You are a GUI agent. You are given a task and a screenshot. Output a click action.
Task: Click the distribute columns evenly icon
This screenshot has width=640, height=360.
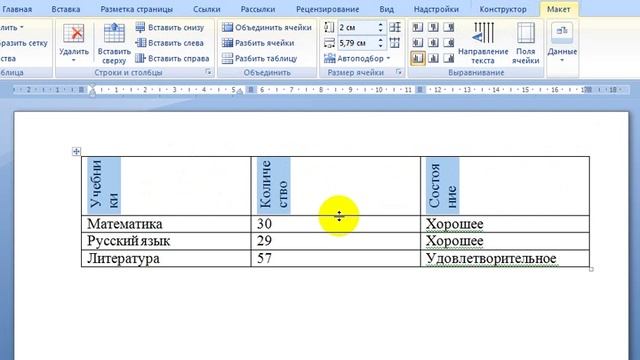[395, 42]
